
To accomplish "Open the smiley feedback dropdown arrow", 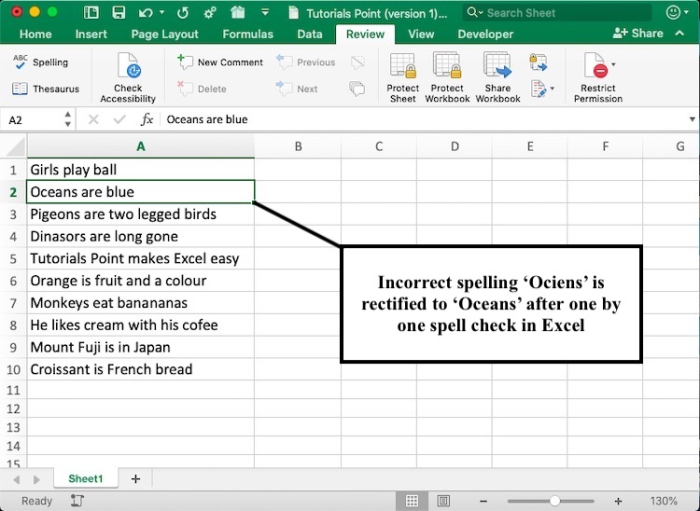I will coord(686,12).
